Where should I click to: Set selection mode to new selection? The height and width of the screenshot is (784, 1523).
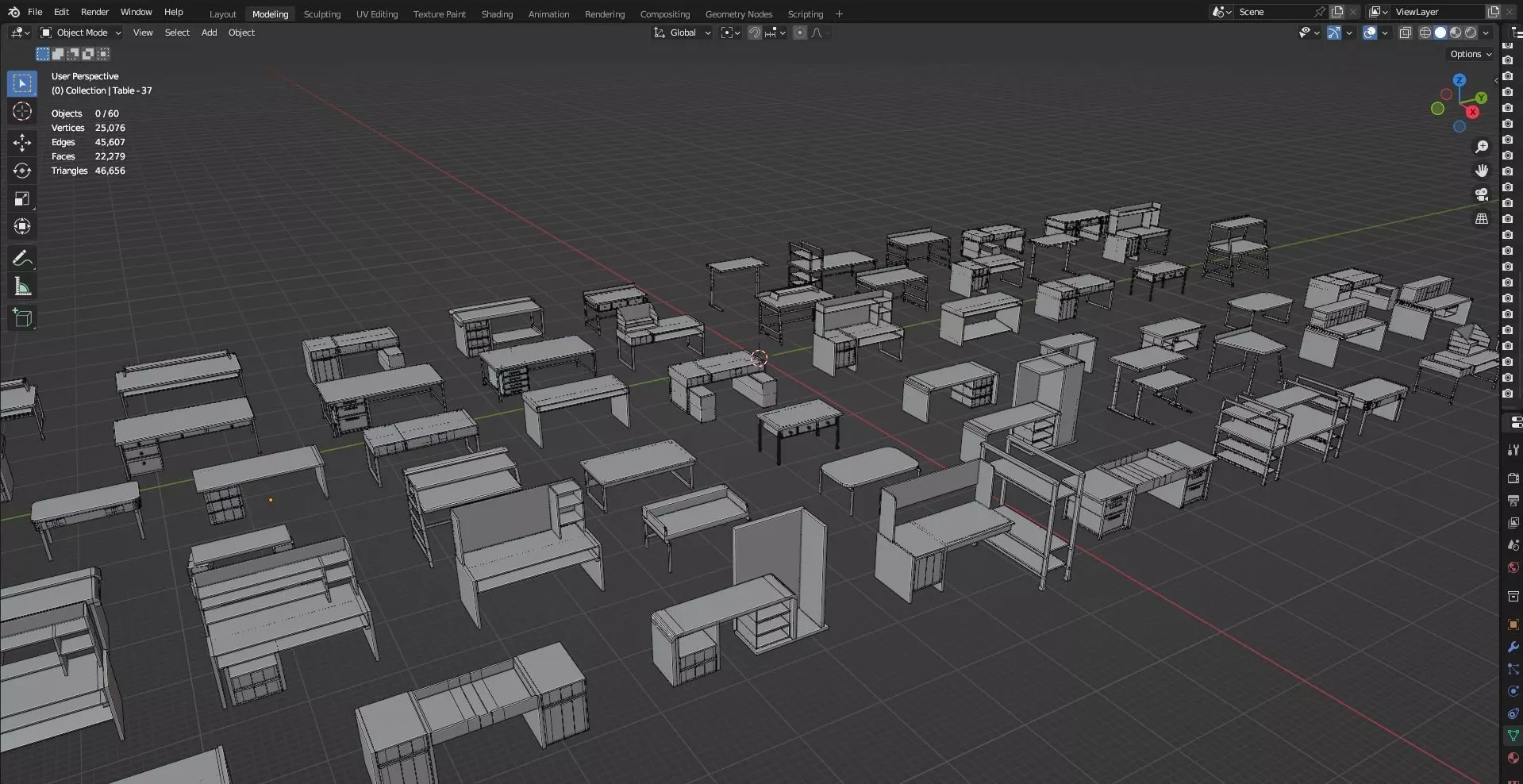click(43, 54)
